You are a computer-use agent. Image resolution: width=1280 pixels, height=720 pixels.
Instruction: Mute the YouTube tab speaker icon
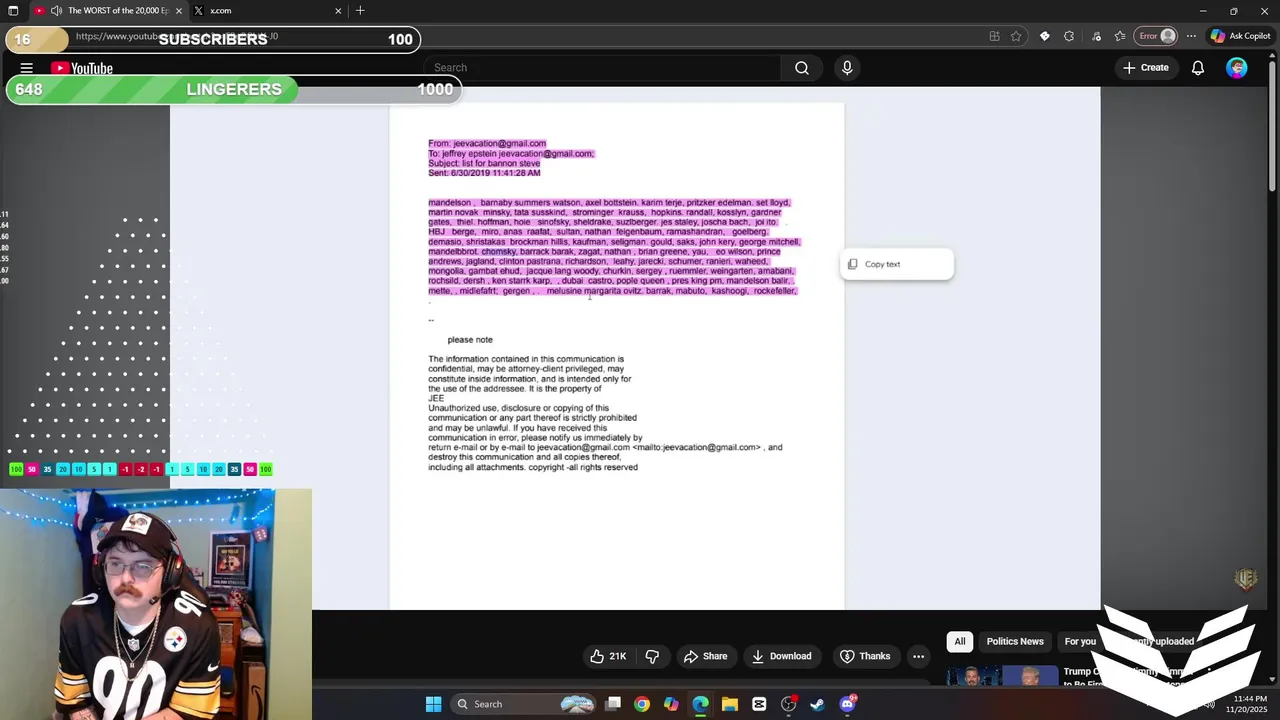(56, 11)
